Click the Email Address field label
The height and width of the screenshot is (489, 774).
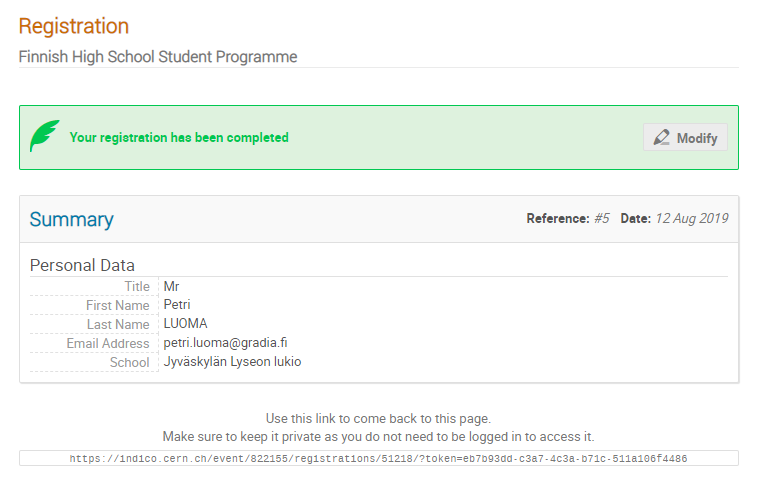pos(108,344)
